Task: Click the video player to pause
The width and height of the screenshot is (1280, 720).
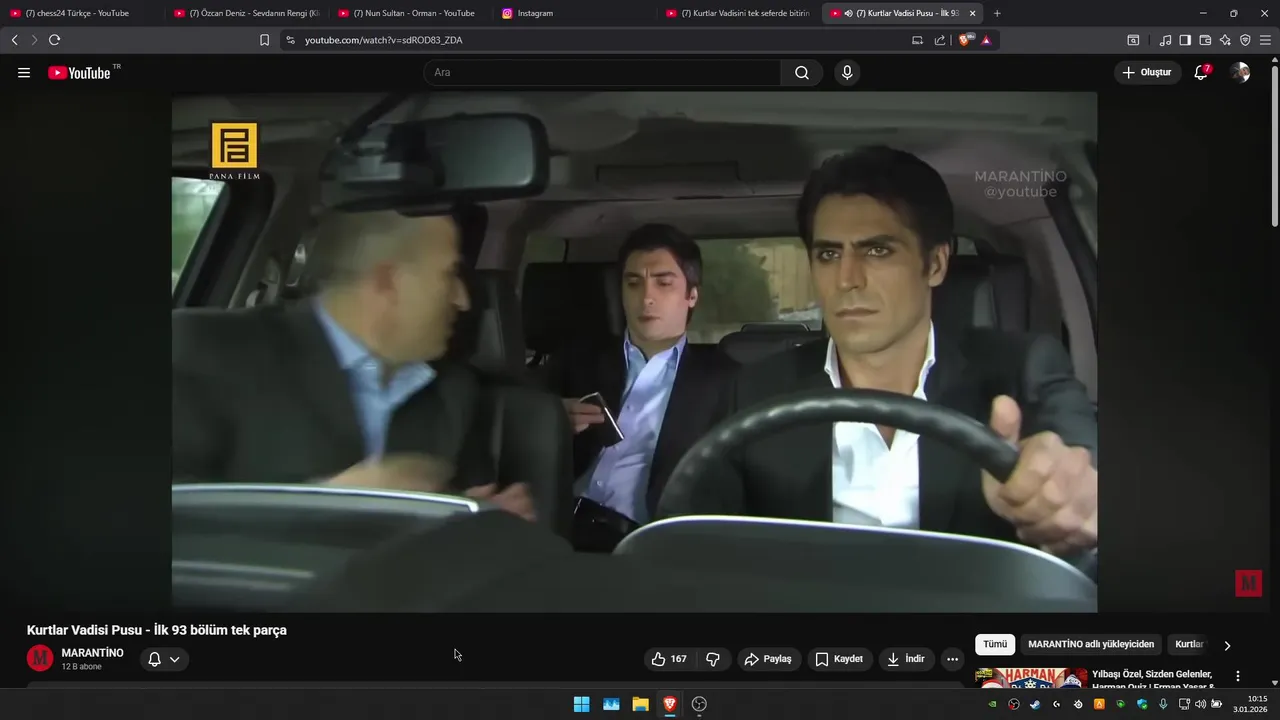Action: click(634, 352)
